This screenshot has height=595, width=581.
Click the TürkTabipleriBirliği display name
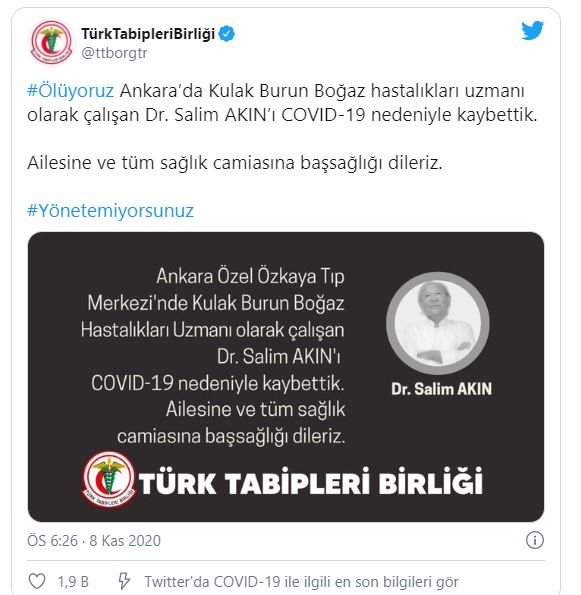pyautogui.click(x=148, y=34)
